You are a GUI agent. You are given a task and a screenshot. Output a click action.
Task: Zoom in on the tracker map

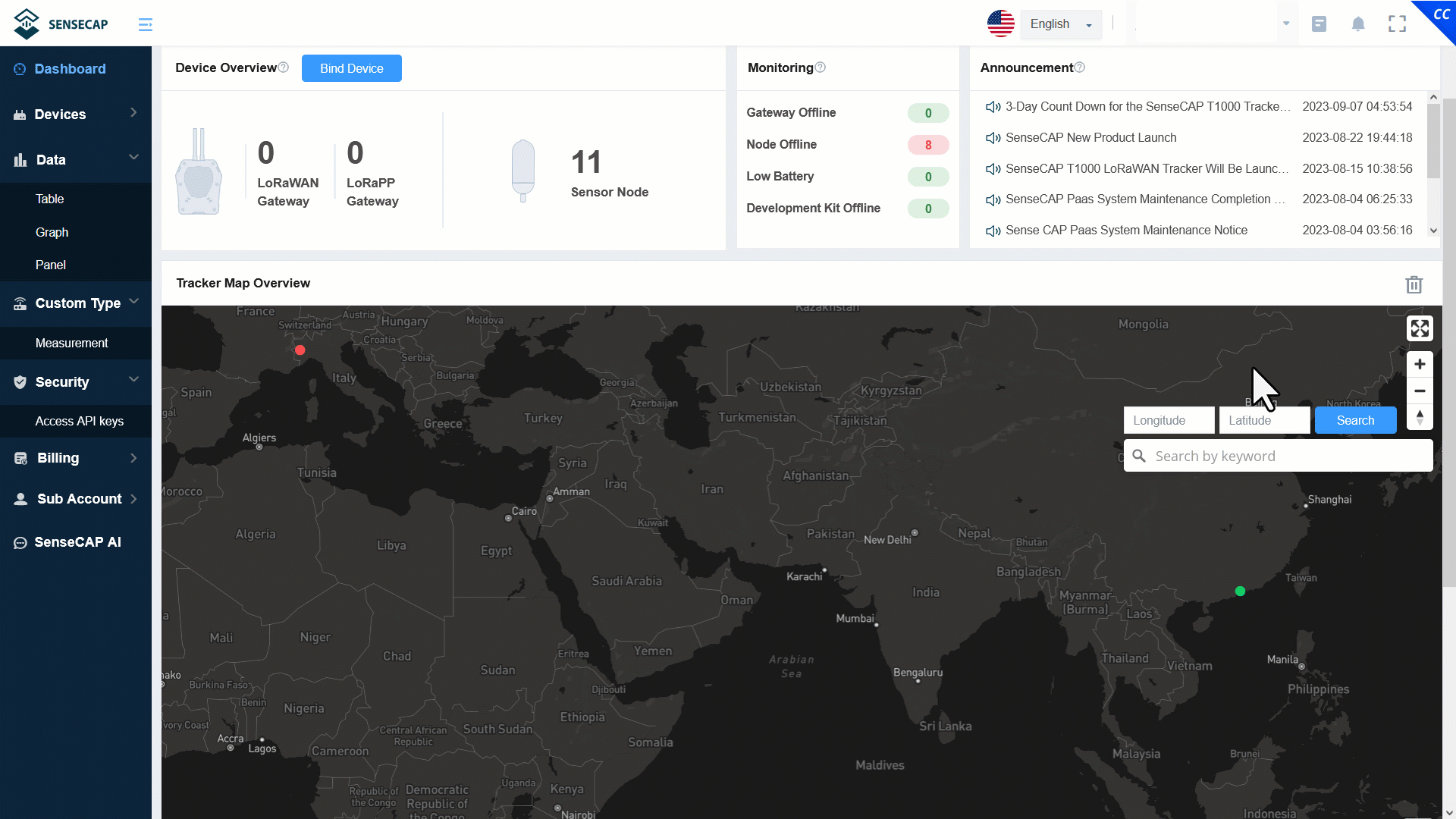1420,364
